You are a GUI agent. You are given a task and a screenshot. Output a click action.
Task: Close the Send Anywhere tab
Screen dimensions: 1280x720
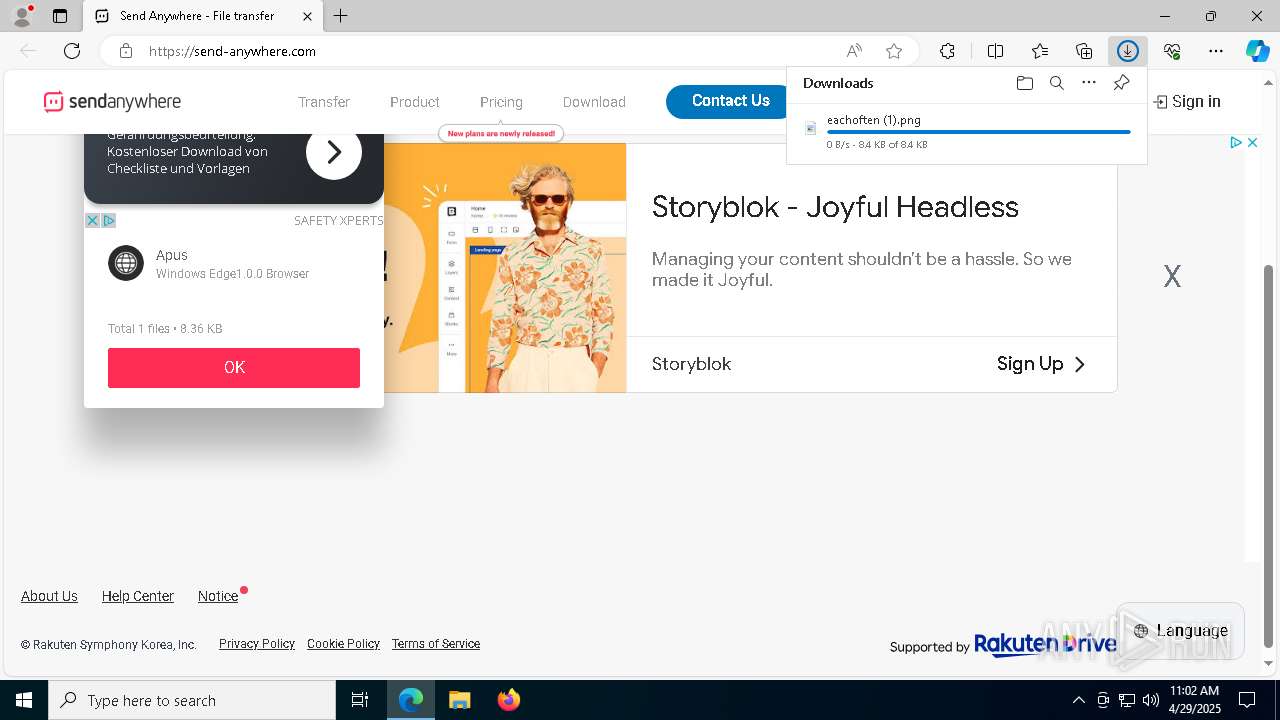307,16
